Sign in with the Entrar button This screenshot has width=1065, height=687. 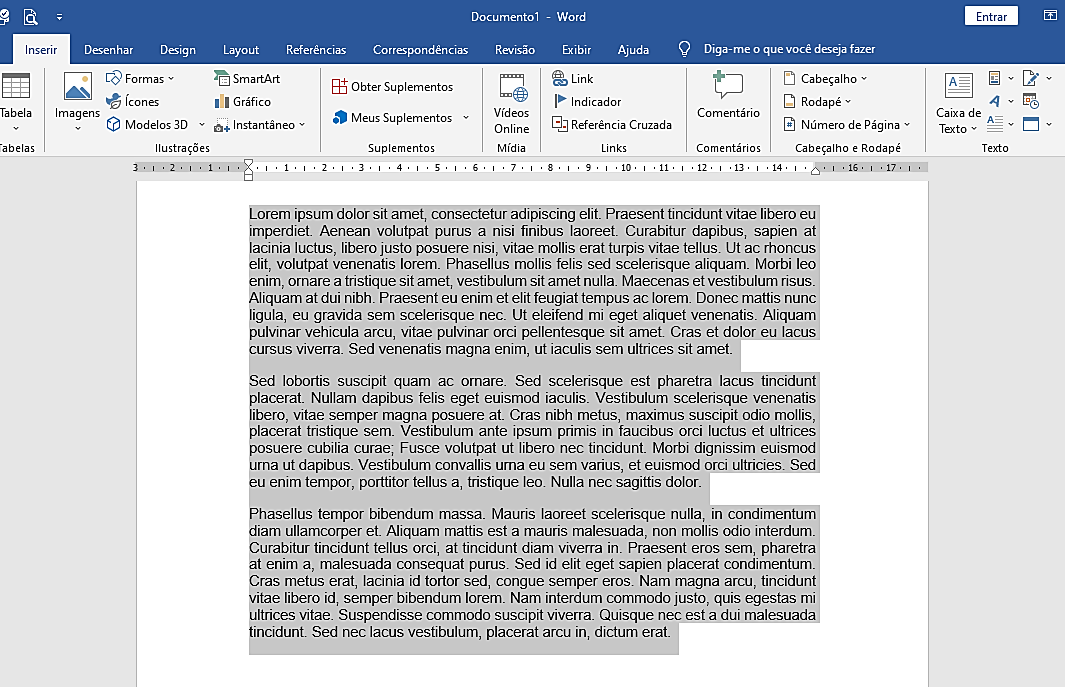pyautogui.click(x=991, y=16)
